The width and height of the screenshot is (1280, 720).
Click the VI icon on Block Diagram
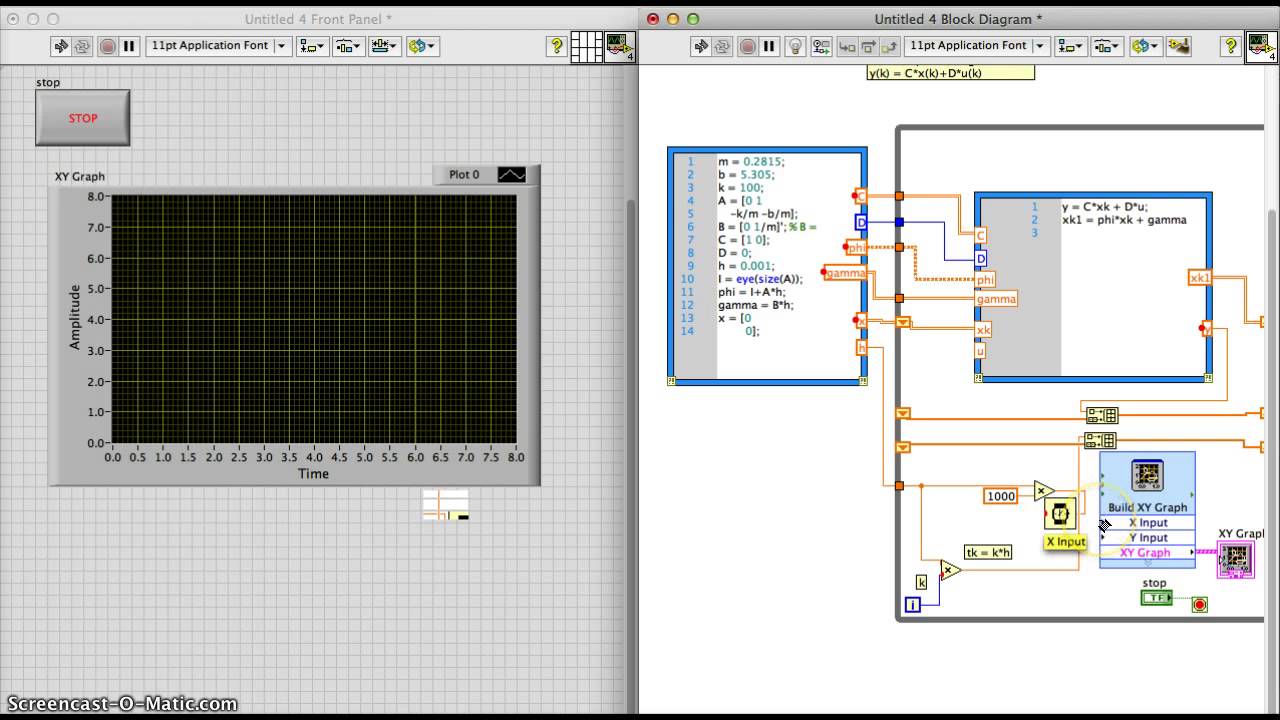1260,47
